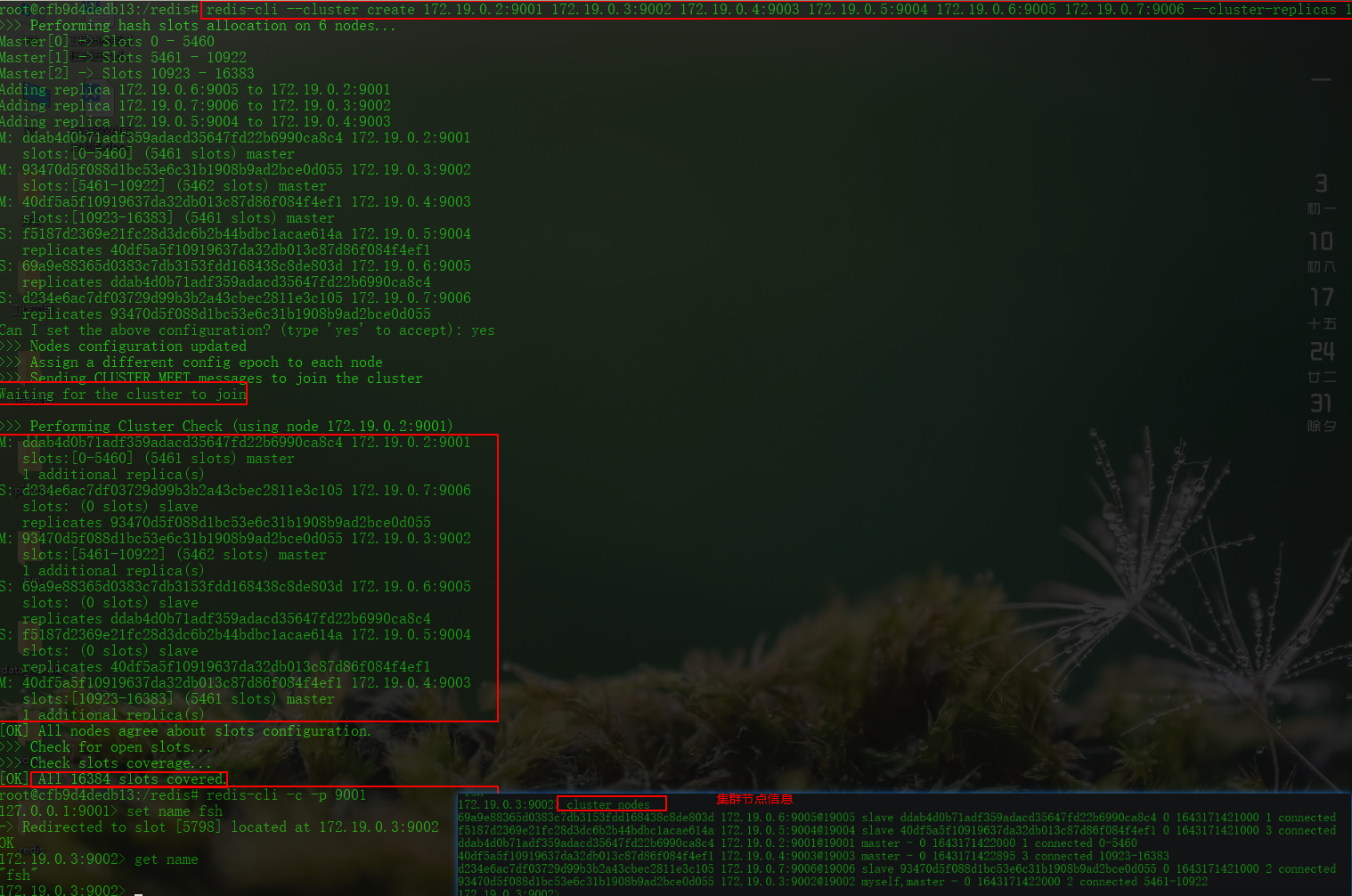Click calendar date 31 (除夕) in the desktop widget
Viewport: 1352px width, 896px height.
point(1322,403)
